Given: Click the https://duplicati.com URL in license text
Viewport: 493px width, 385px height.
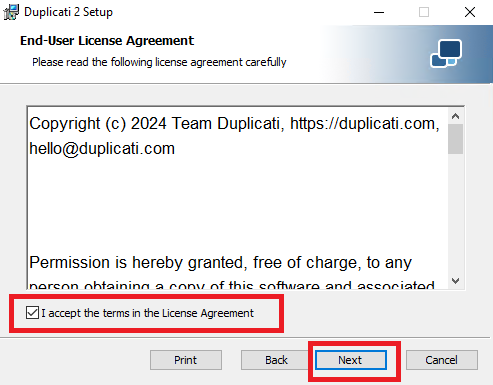Looking at the screenshot, I should pos(363,124).
